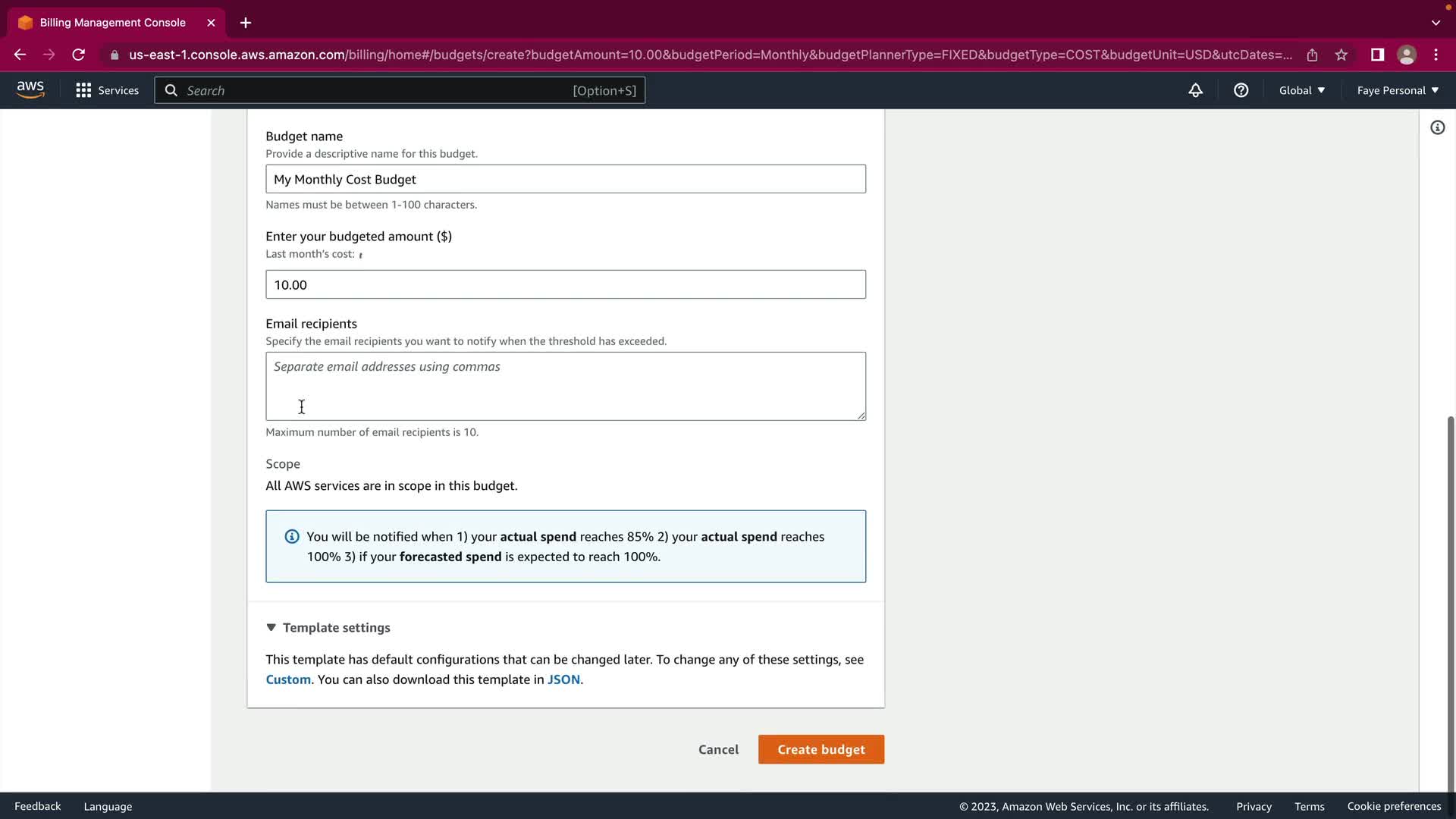Cancel the budget creation
This screenshot has width=1456, height=819.
(718, 749)
